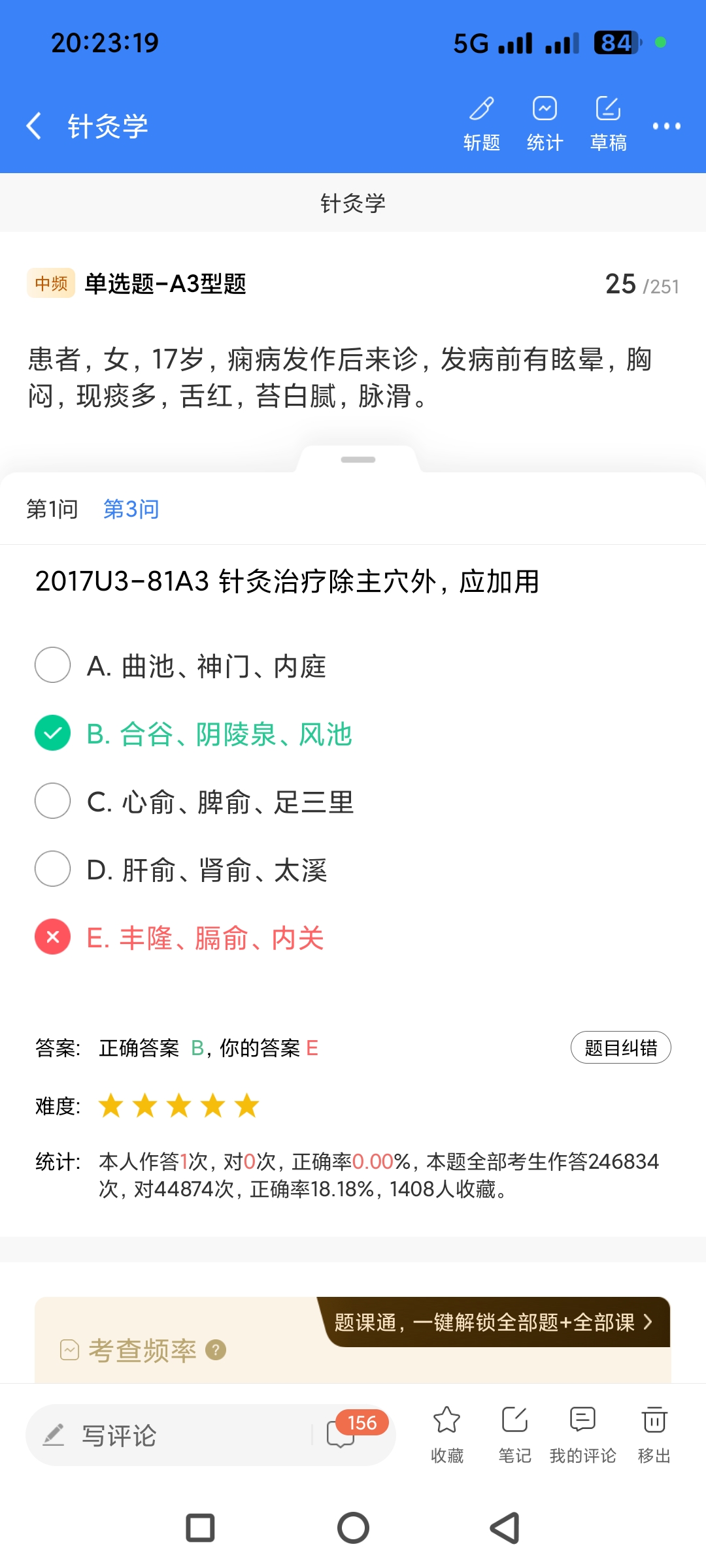Image resolution: width=706 pixels, height=1568 pixels.
Task: Expand the 题课通 unlock banner arrow
Action: tap(648, 1322)
